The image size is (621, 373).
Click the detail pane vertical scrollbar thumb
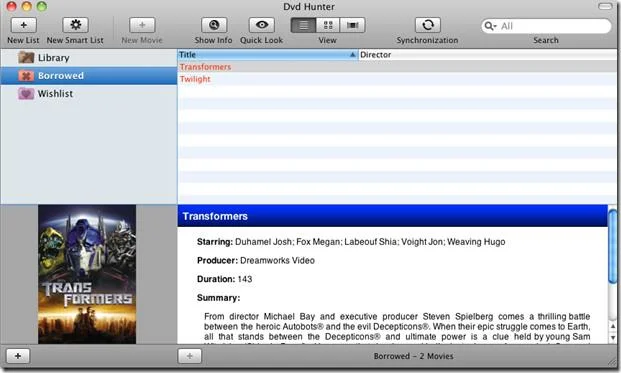(x=613, y=246)
